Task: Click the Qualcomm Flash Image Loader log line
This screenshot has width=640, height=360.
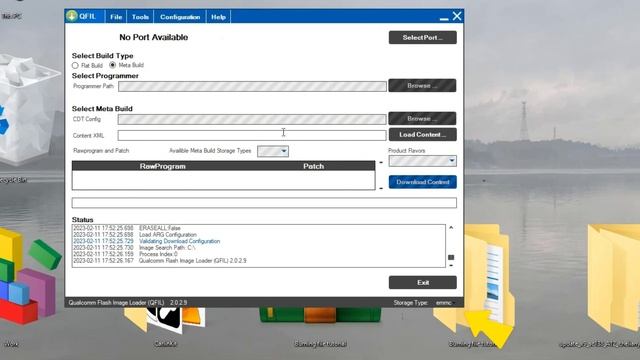Action: coord(160,261)
